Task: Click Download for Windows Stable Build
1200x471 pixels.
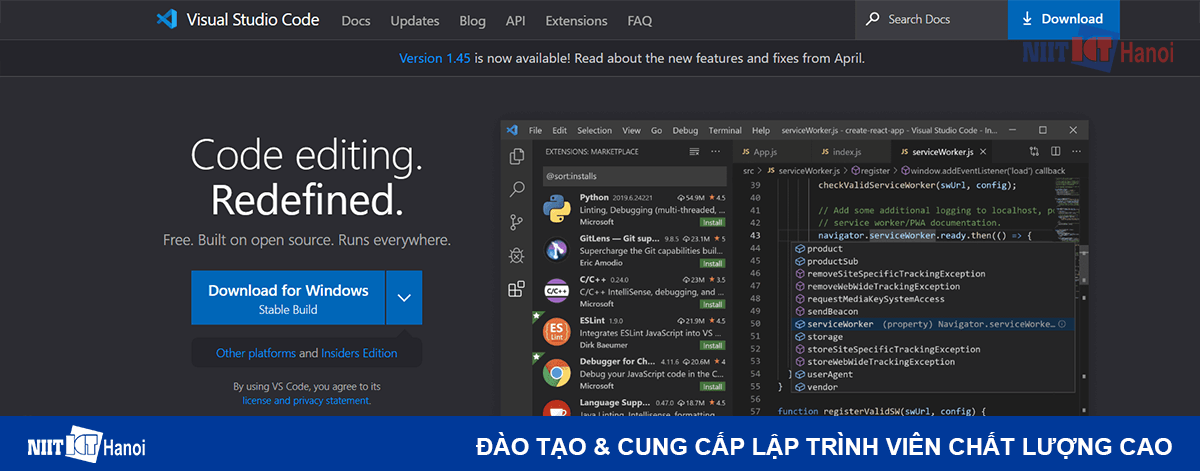Action: tap(288, 298)
